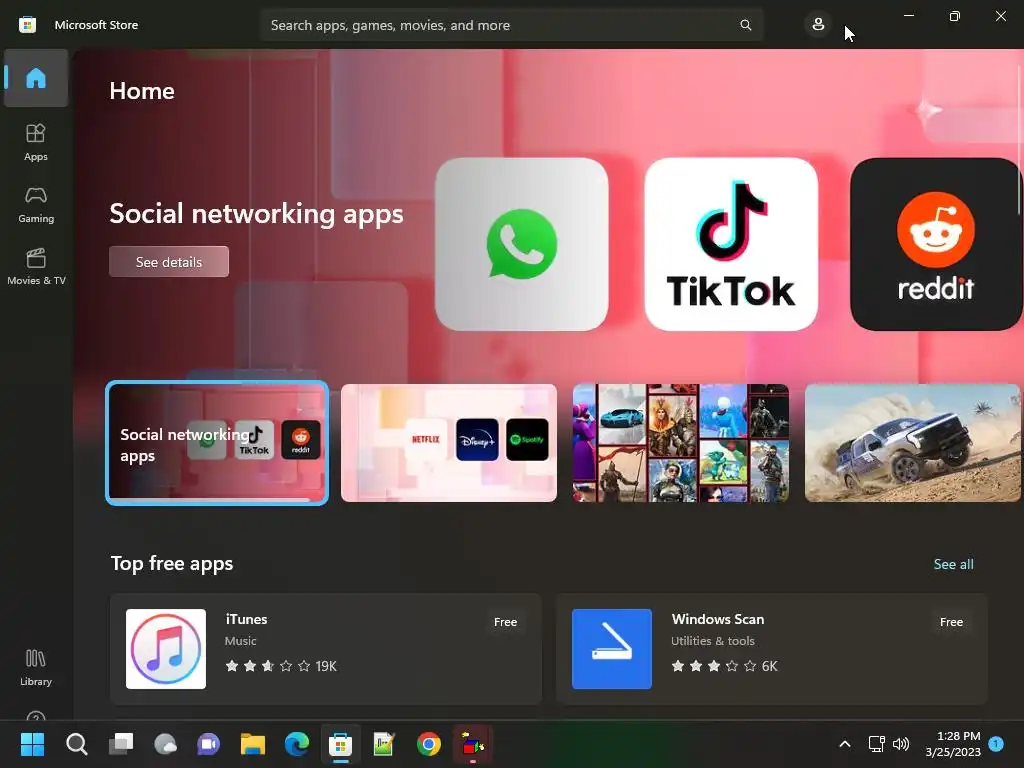Launch Google Chrome from the taskbar

point(428,744)
